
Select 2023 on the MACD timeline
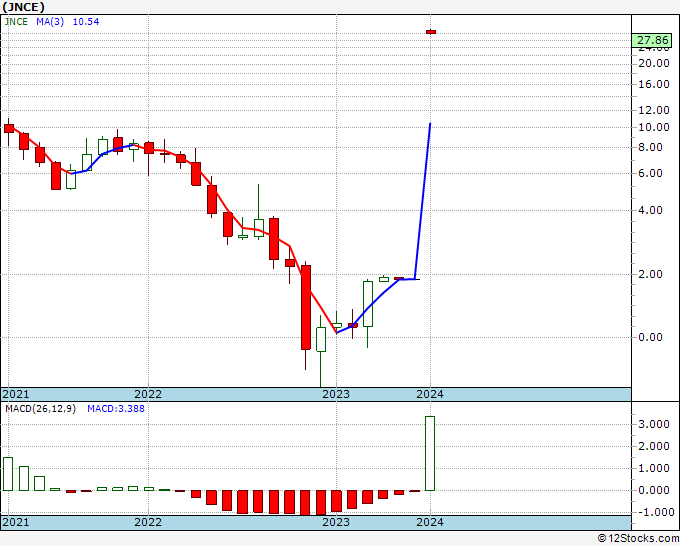pos(336,522)
